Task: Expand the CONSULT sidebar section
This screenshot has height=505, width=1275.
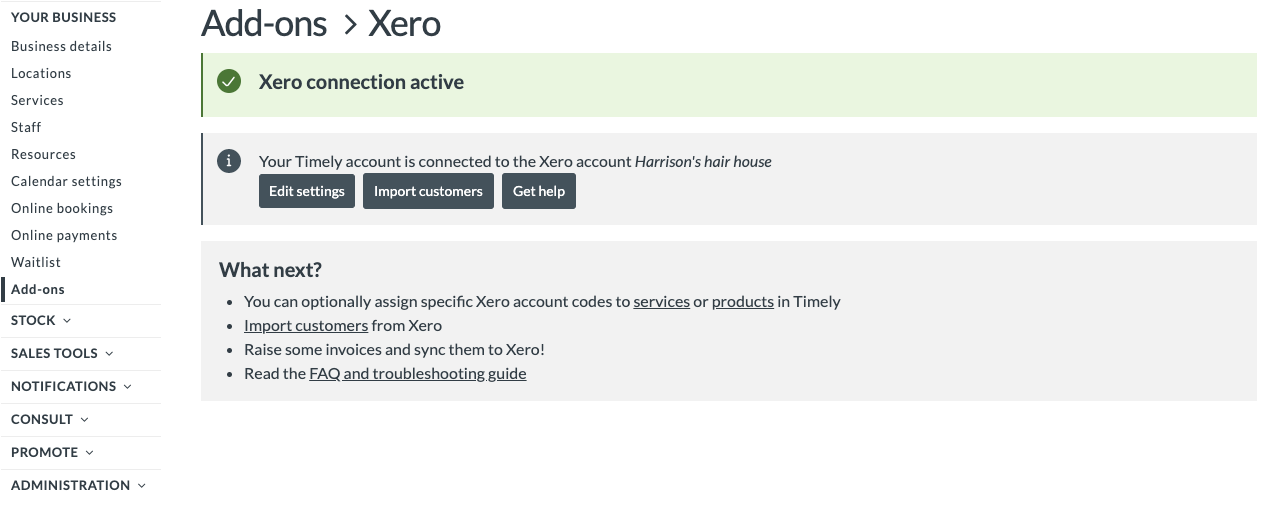Action: click(x=50, y=420)
